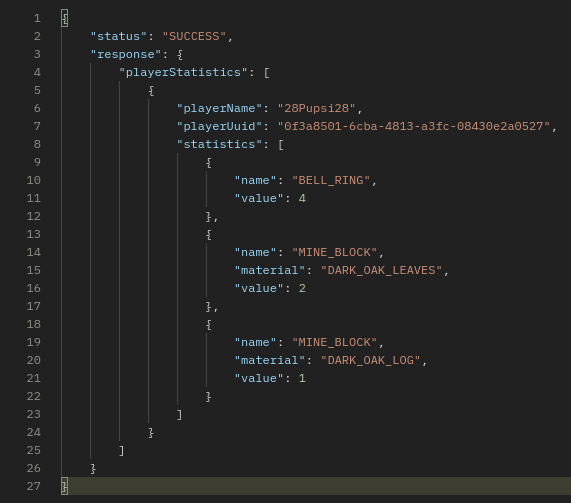The image size is (571, 503).
Task: Click line number 27 in gutter
Action: tap(34, 486)
